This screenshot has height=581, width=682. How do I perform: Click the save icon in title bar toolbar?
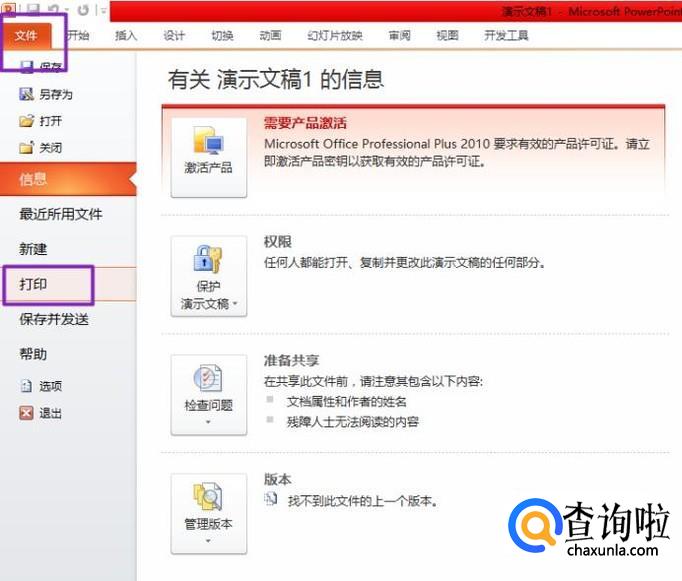[x=33, y=9]
